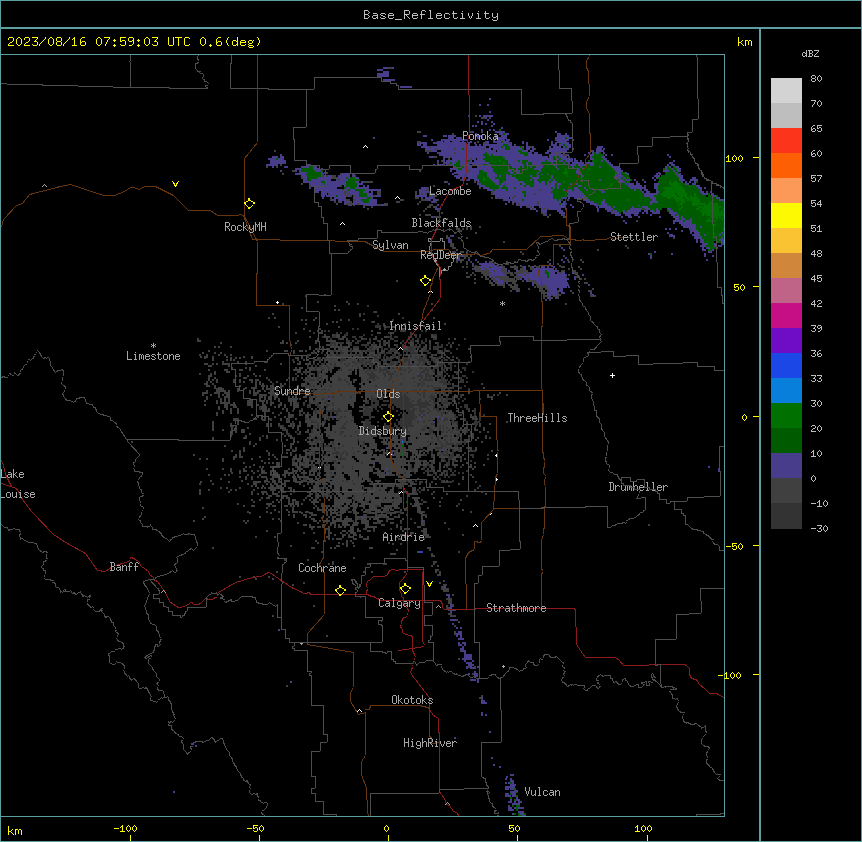
Task: Select the yellow 54 dBZ color swatch
Action: [x=786, y=215]
